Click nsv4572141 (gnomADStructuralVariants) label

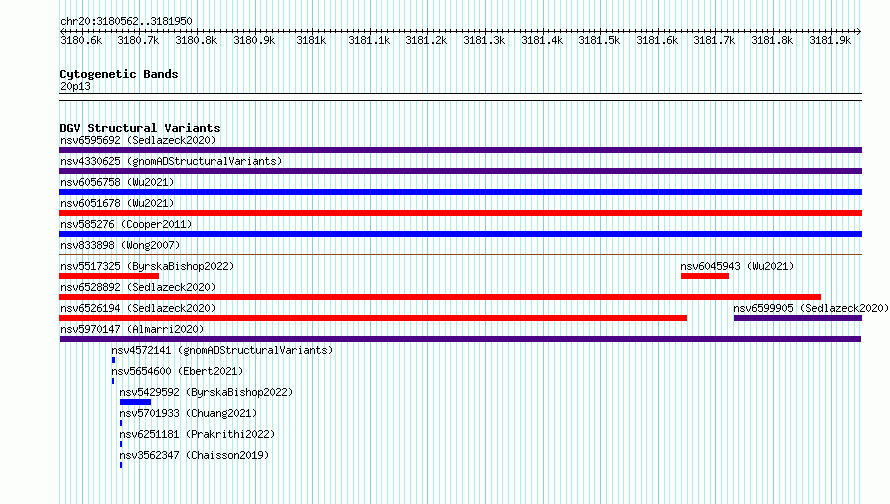(x=222, y=350)
